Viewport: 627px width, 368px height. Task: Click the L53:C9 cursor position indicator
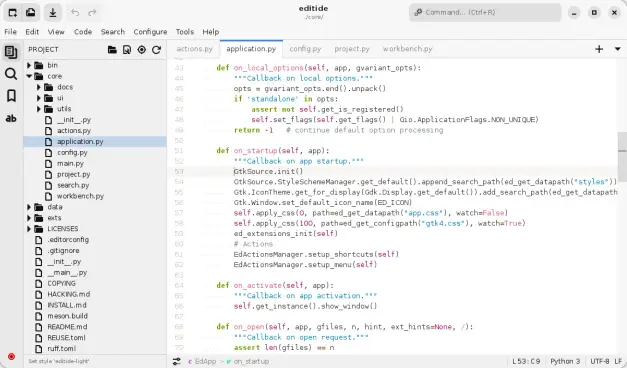tap(526, 362)
